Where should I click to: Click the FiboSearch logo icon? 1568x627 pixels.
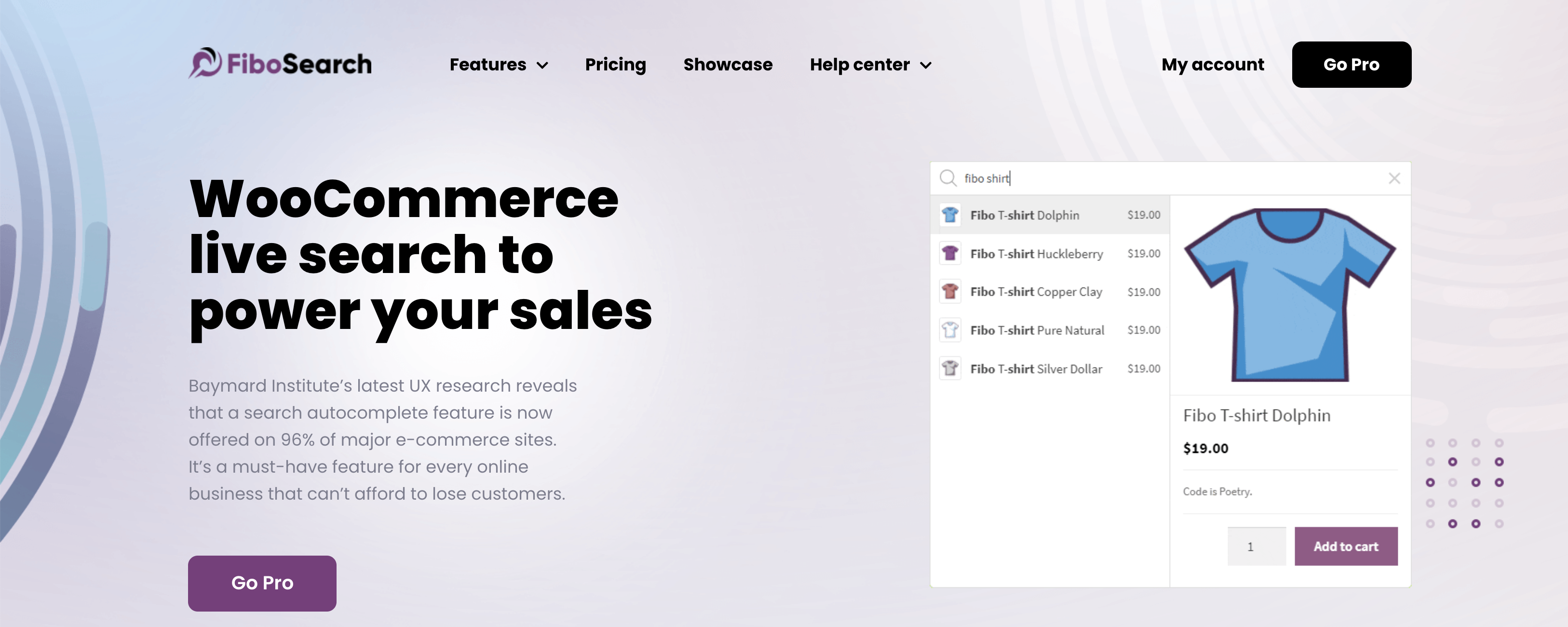tap(205, 63)
